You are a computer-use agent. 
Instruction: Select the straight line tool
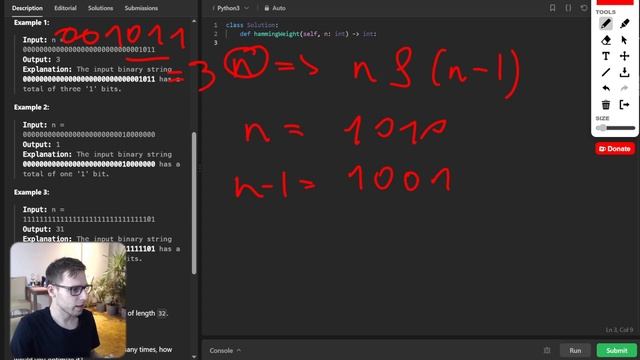pyautogui.click(x=606, y=72)
